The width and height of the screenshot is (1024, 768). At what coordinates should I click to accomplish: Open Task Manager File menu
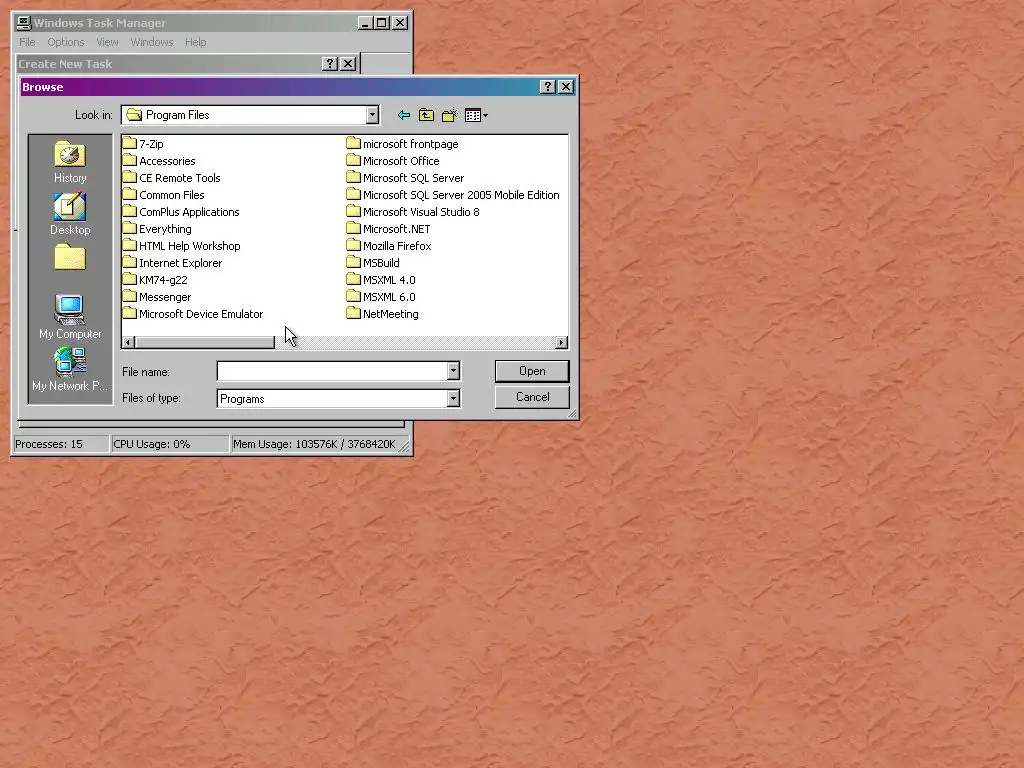[27, 42]
